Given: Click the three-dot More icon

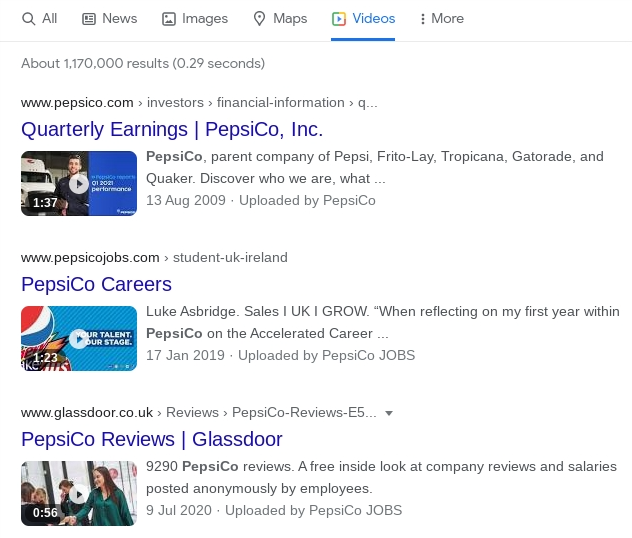Looking at the screenshot, I should 422,19.
